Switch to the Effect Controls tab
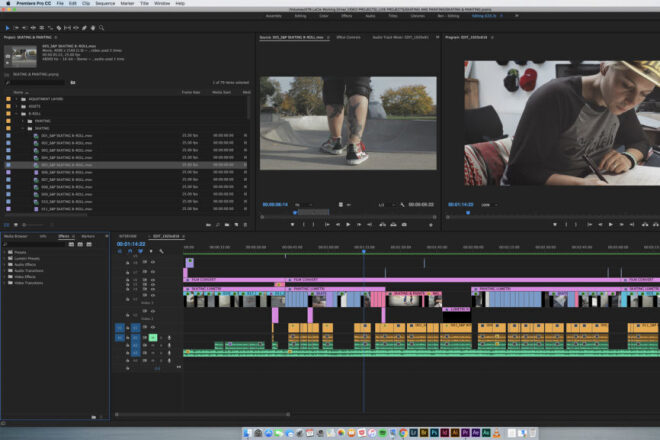Screen dimensions: 660x440 [349, 37]
